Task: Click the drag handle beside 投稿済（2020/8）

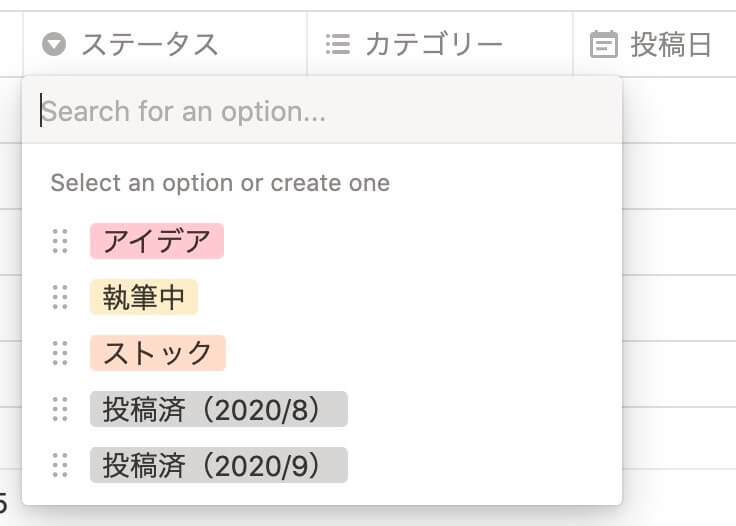Action: [60, 409]
